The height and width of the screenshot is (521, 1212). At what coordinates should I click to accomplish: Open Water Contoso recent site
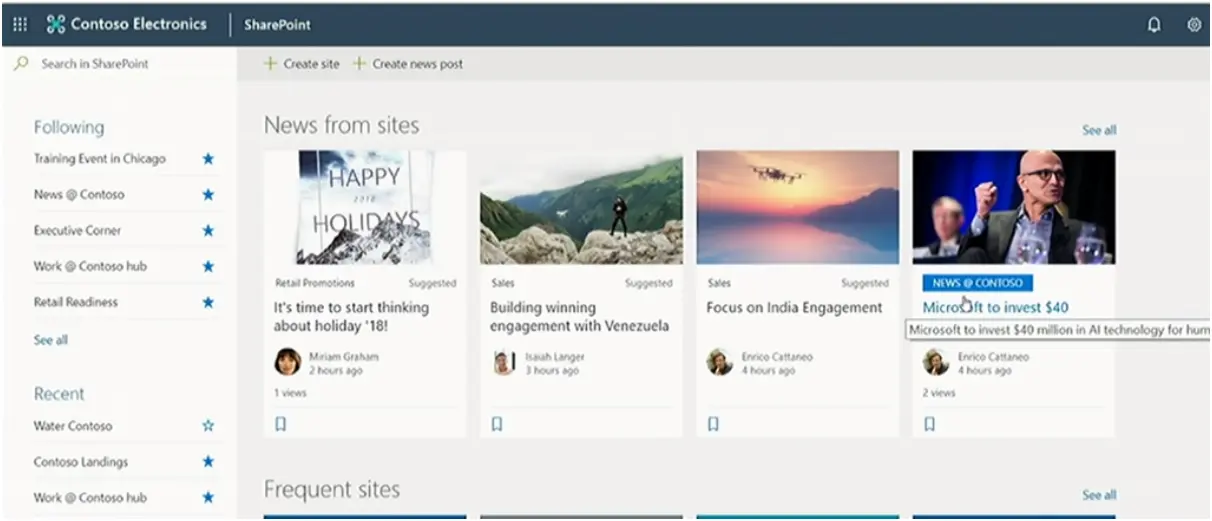click(x=73, y=426)
